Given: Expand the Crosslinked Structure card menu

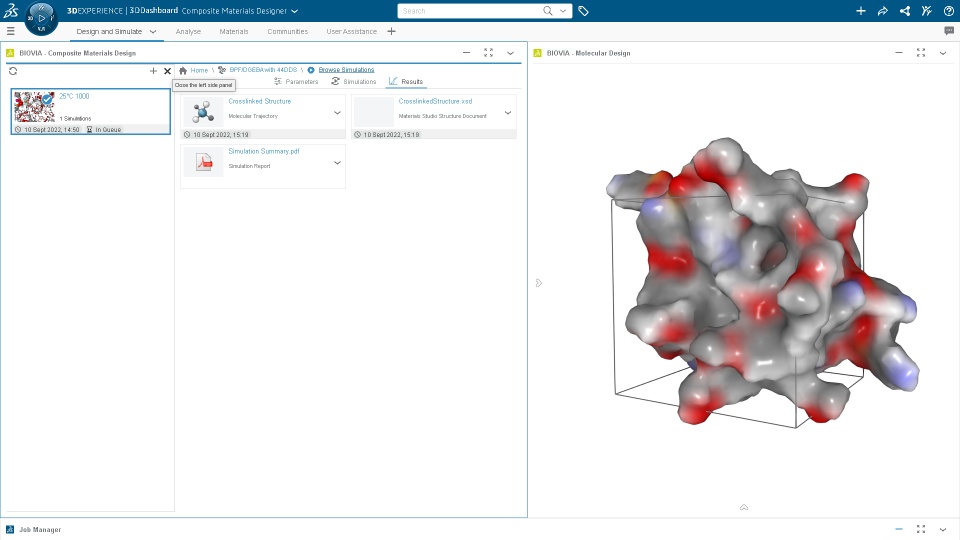Looking at the screenshot, I should coord(337,113).
